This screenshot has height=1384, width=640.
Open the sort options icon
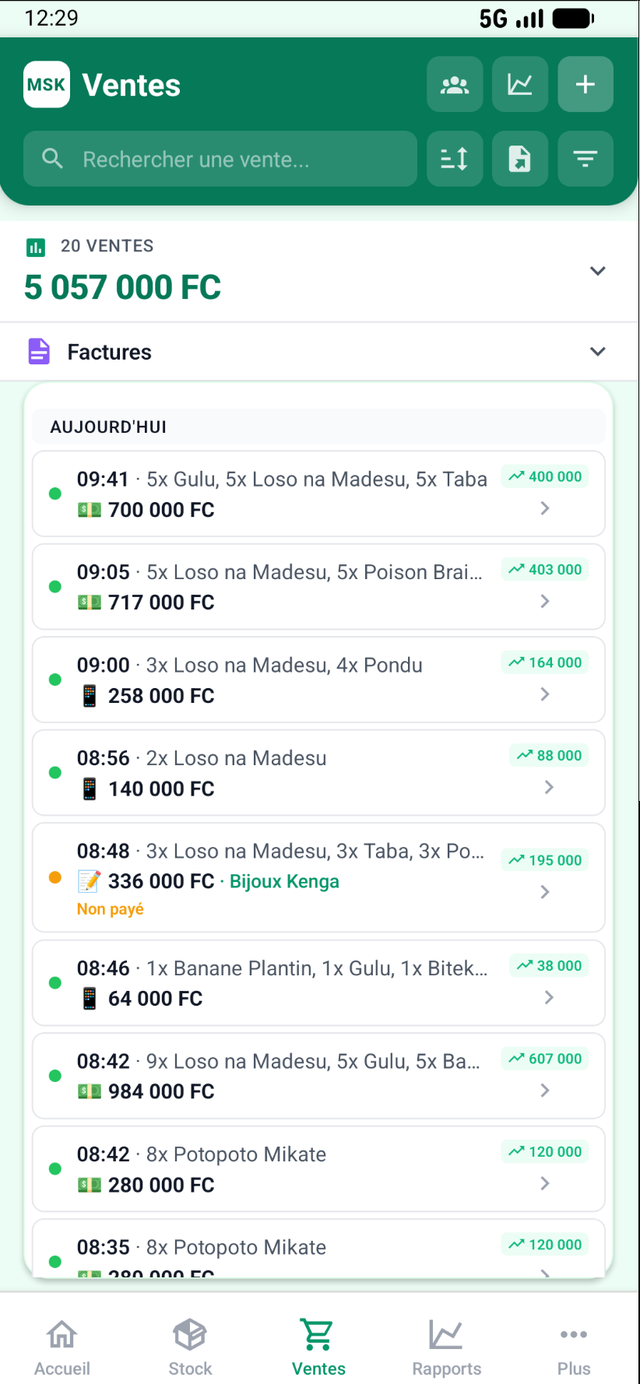(x=455, y=159)
